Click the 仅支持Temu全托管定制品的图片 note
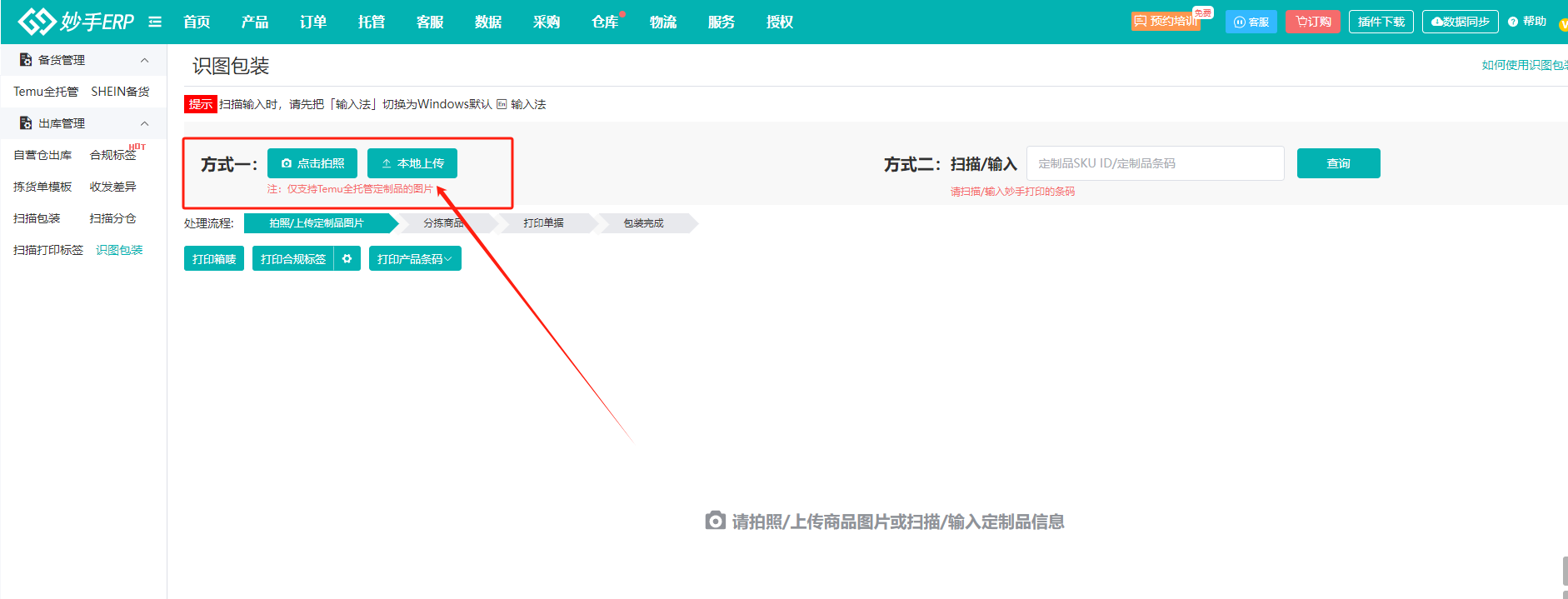Screen dimensions: 1568x599 click(350, 189)
